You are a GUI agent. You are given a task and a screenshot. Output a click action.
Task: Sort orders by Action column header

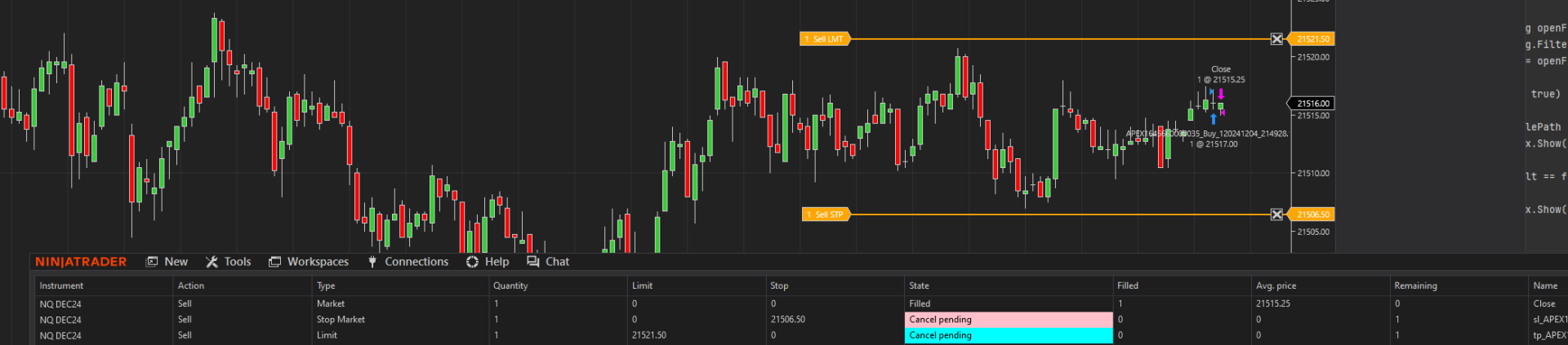(x=243, y=285)
